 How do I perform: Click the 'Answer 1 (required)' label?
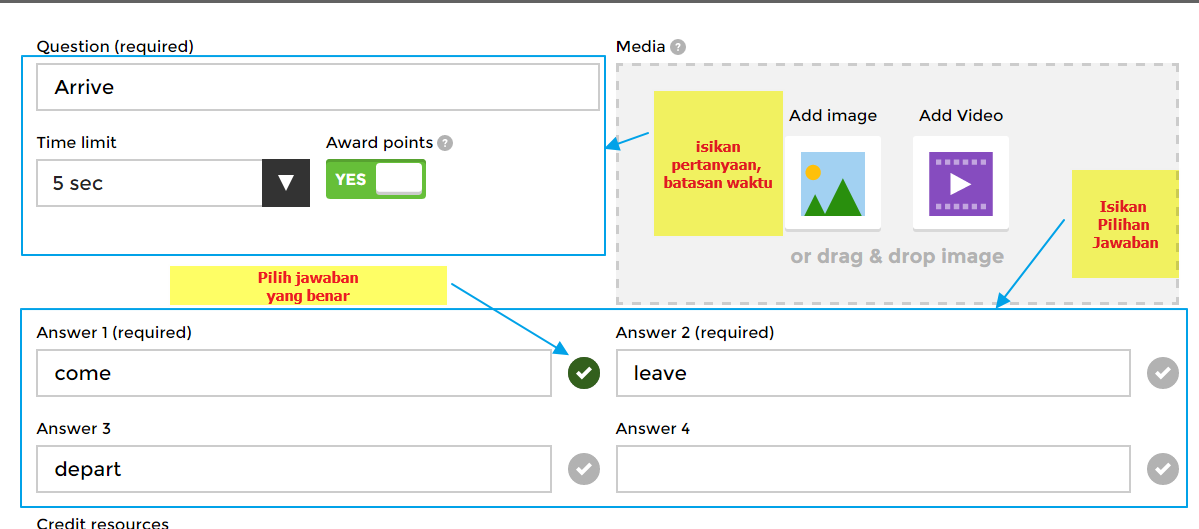tap(114, 333)
